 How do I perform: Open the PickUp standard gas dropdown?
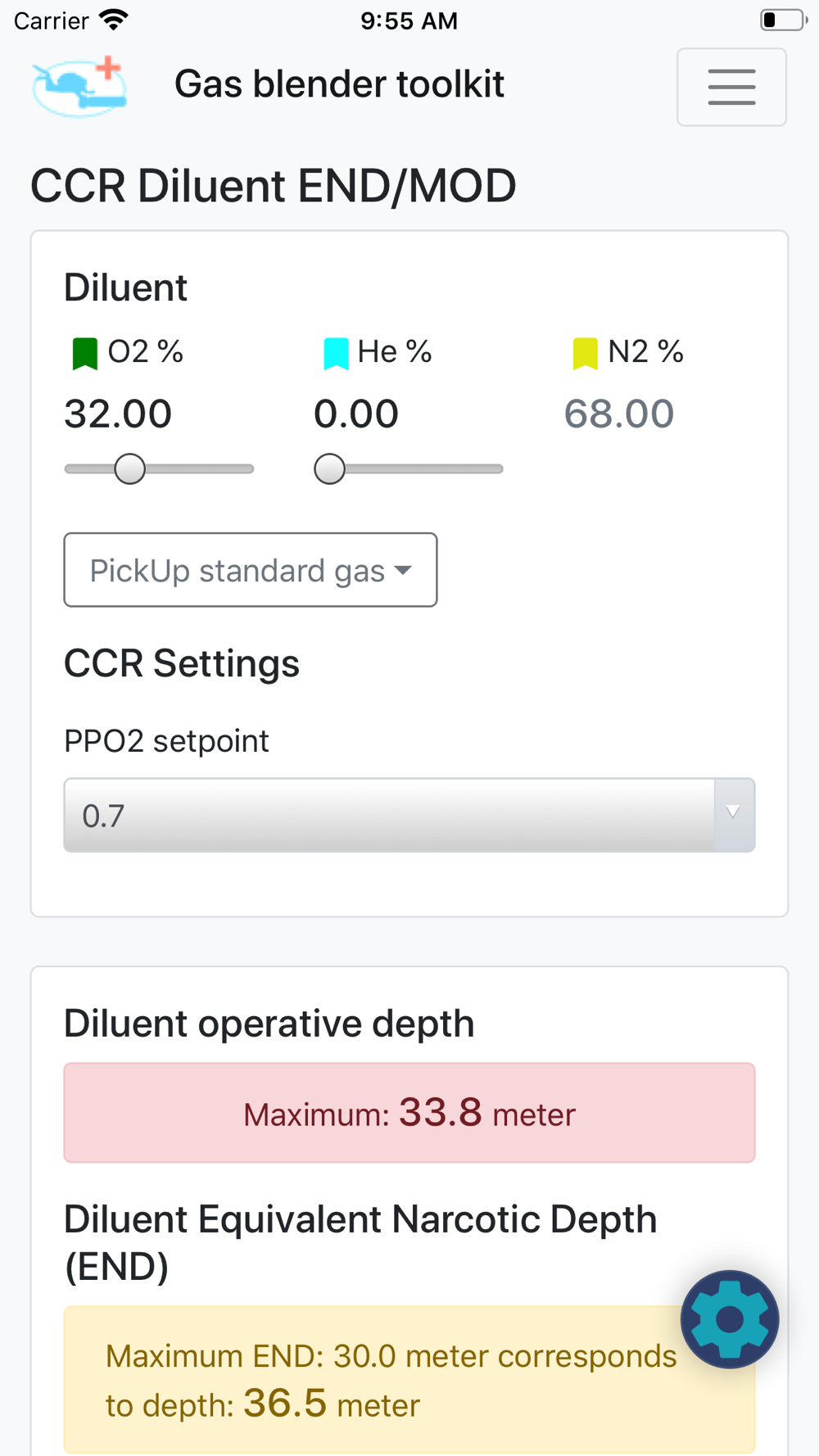(x=251, y=570)
